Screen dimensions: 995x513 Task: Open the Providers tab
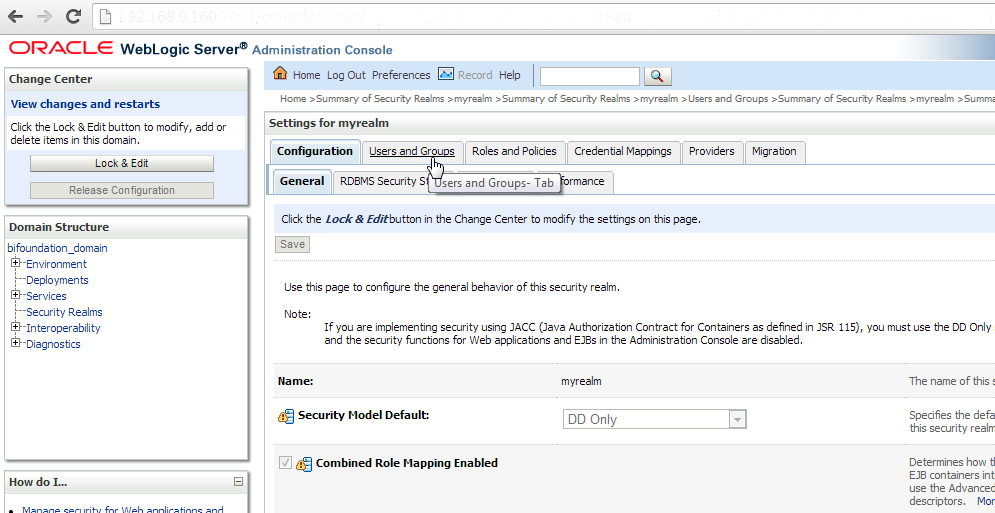click(711, 151)
